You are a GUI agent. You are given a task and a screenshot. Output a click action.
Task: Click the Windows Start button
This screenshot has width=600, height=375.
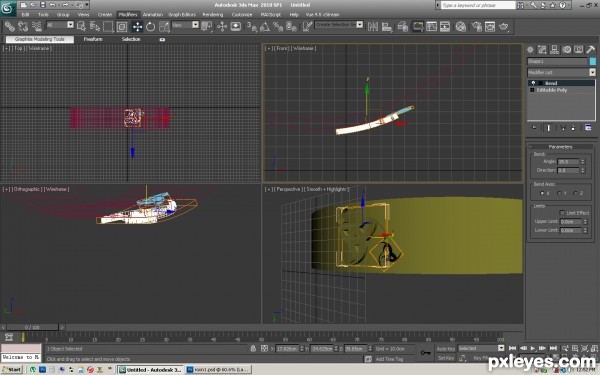(12, 369)
